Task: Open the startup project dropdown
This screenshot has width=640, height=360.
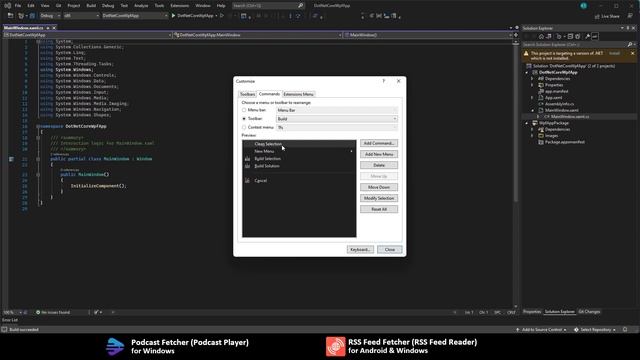Action: coord(135,16)
